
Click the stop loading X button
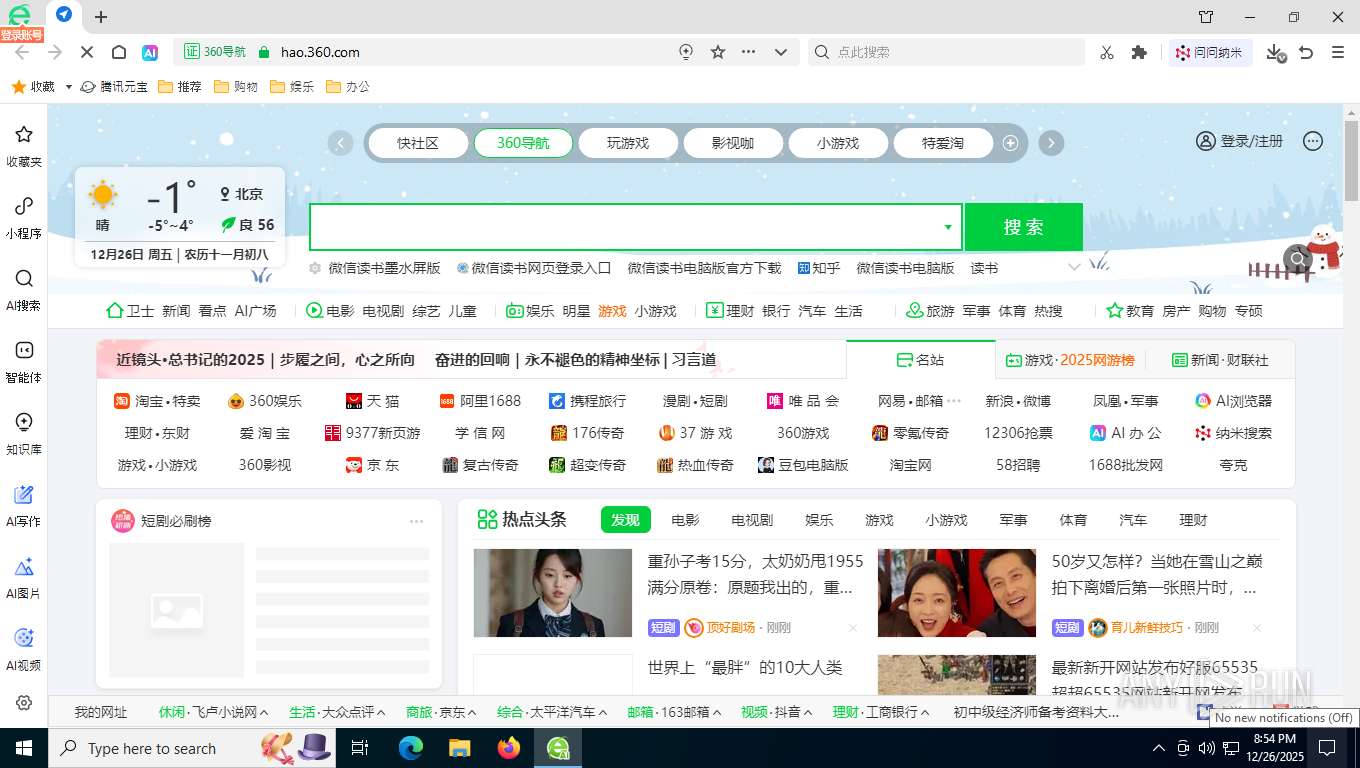pos(86,52)
